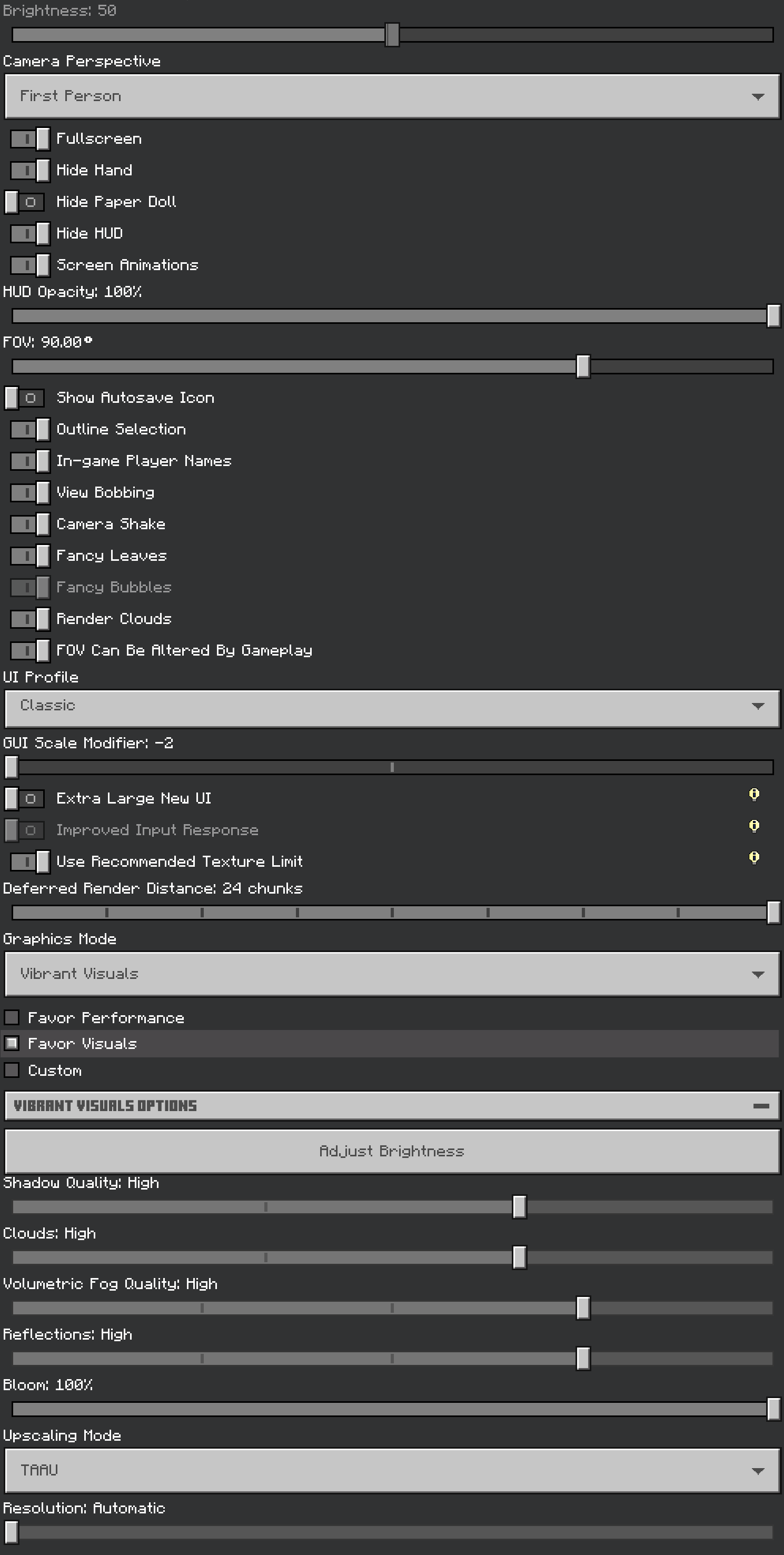The height and width of the screenshot is (1555, 784).
Task: Enable Show Autosave Icon toggle
Action: click(24, 398)
